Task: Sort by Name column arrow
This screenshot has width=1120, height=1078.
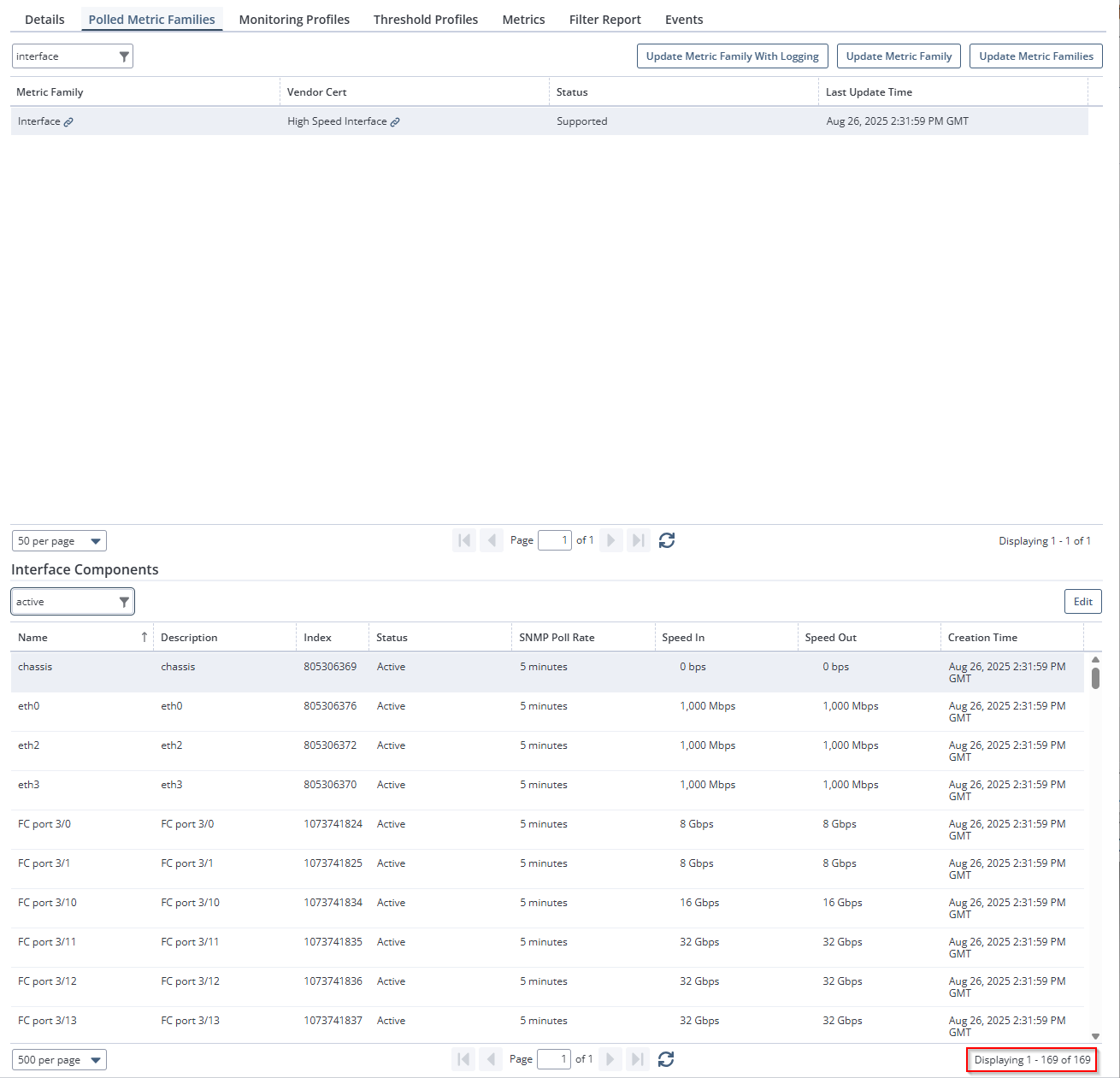Action: [144, 637]
